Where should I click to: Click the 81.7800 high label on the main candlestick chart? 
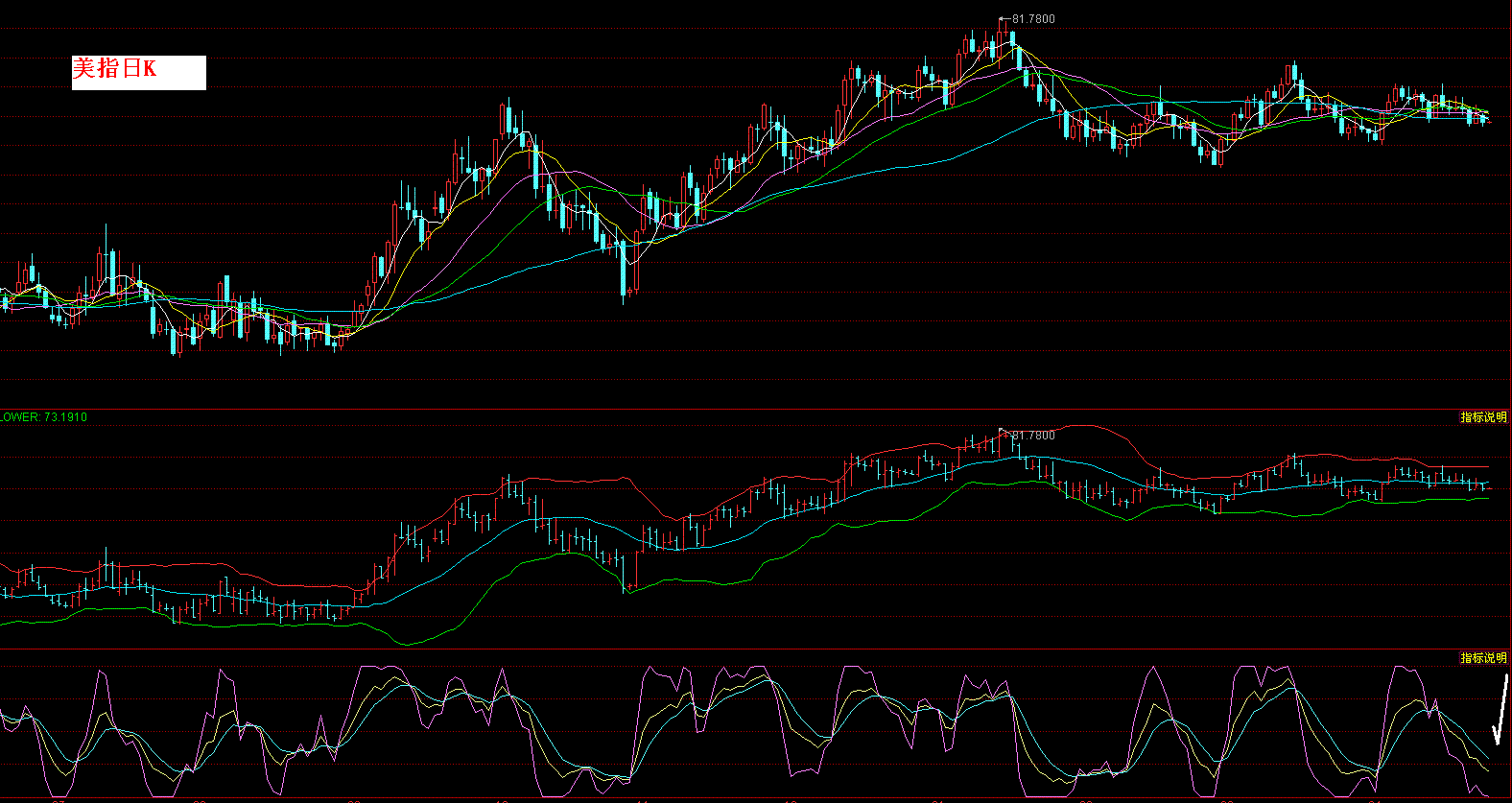[1033, 19]
